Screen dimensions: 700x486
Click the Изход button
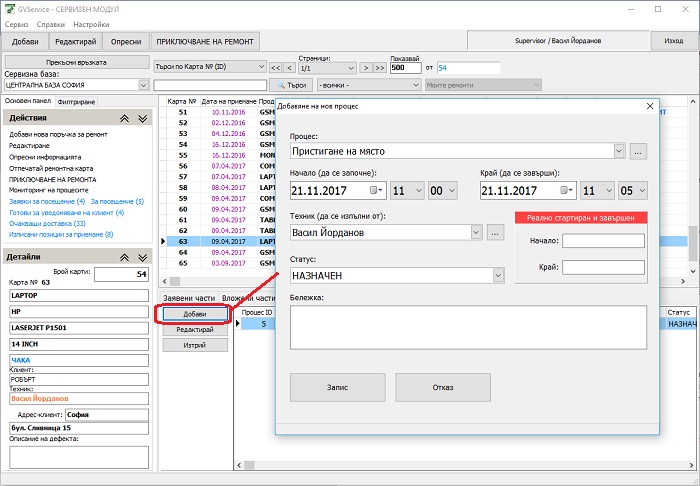tap(673, 41)
